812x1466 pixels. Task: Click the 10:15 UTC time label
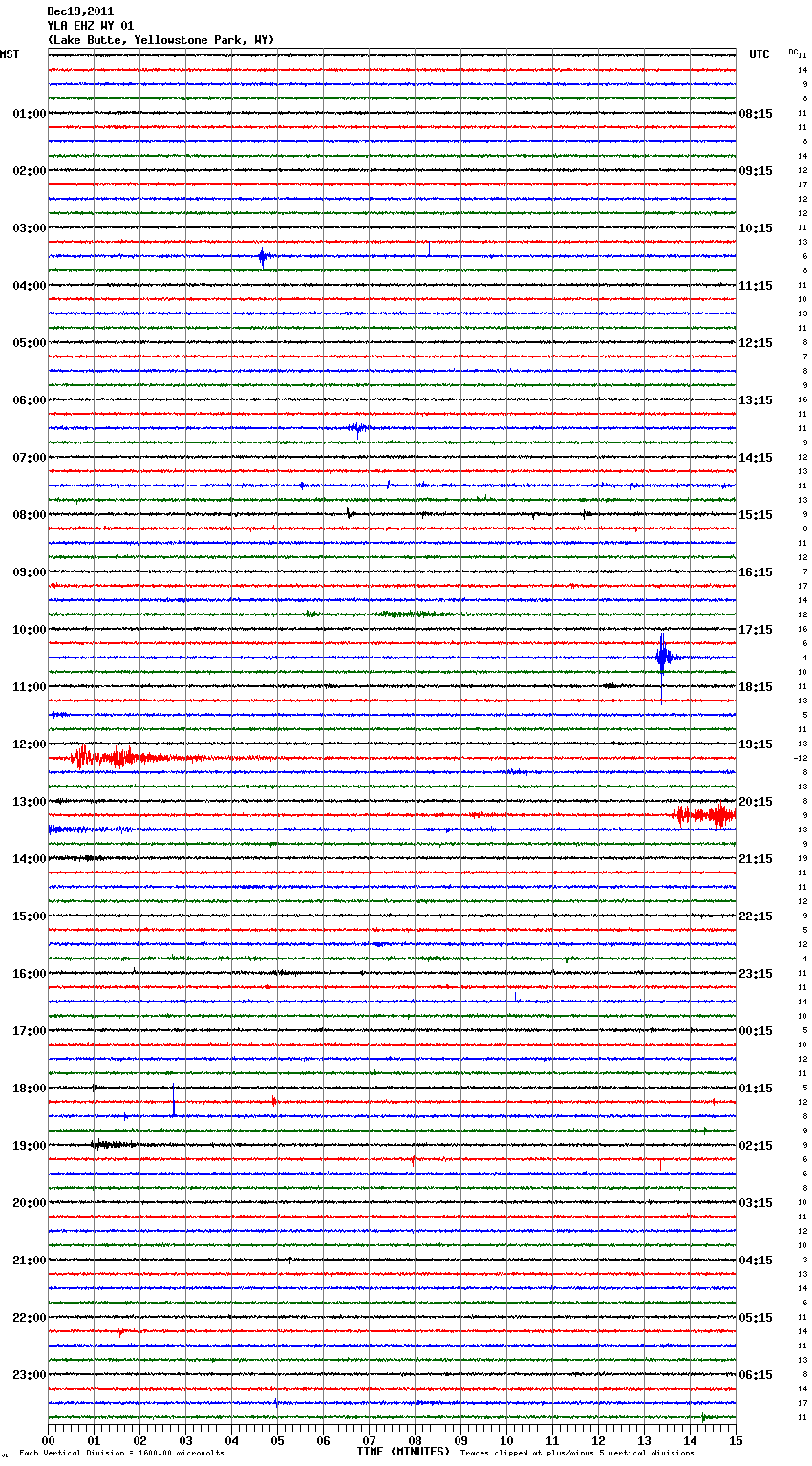(x=756, y=228)
